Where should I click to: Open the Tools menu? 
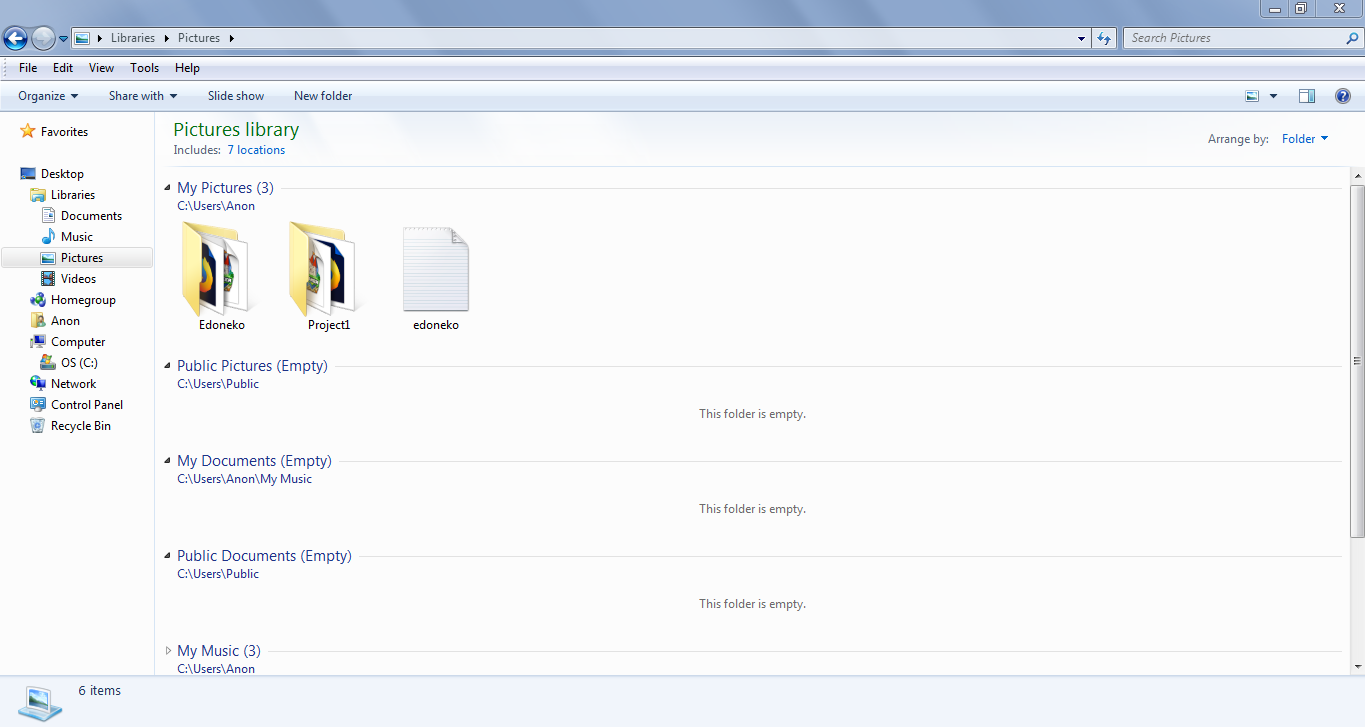[144, 68]
